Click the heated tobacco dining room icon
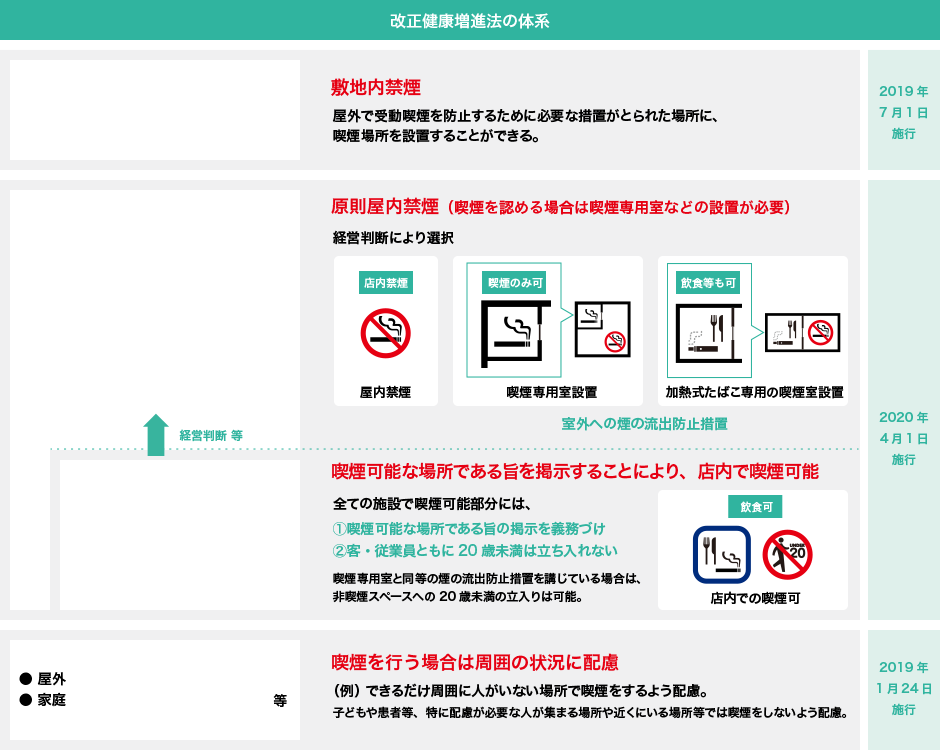The image size is (940, 750). pos(709,332)
